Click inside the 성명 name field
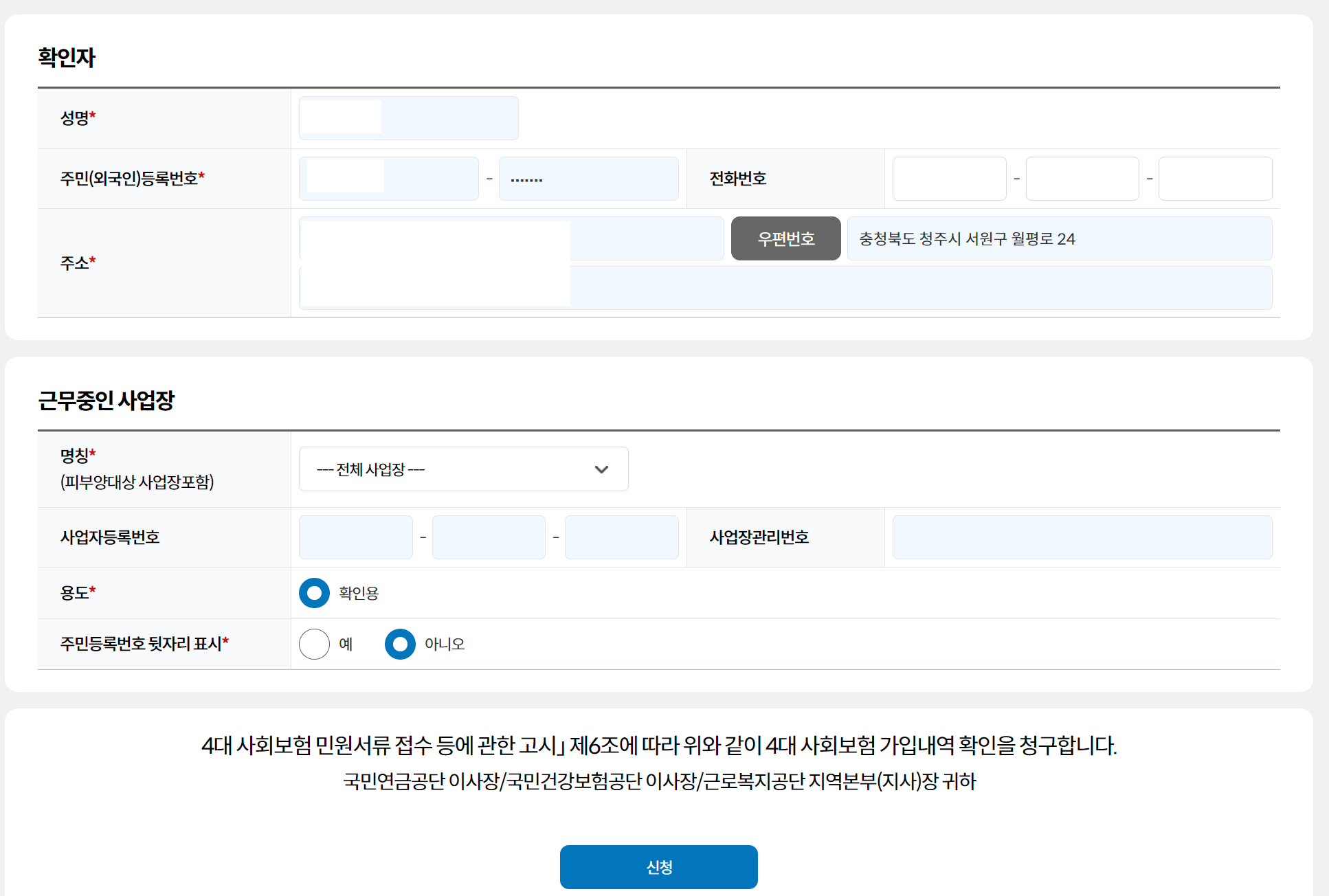1329x896 pixels. point(408,117)
